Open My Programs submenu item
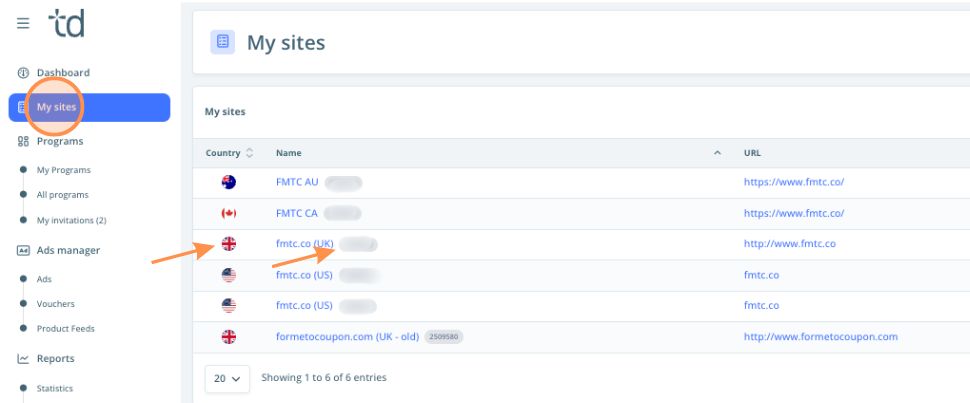Screen dimensions: 970x403 pyautogui.click(x=63, y=170)
